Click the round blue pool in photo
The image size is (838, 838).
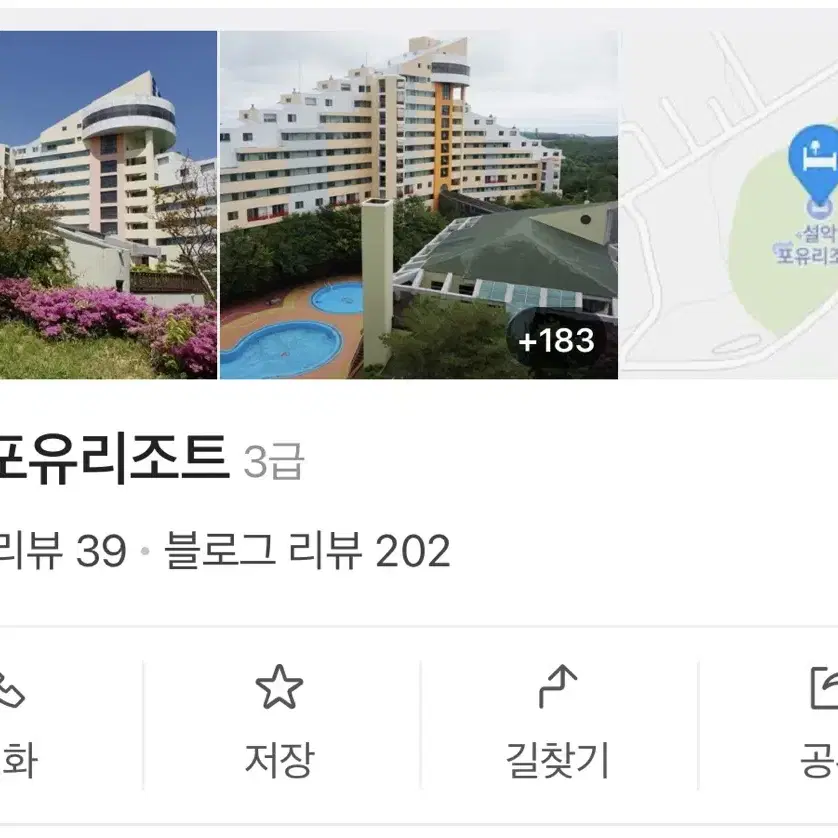[x=337, y=297]
